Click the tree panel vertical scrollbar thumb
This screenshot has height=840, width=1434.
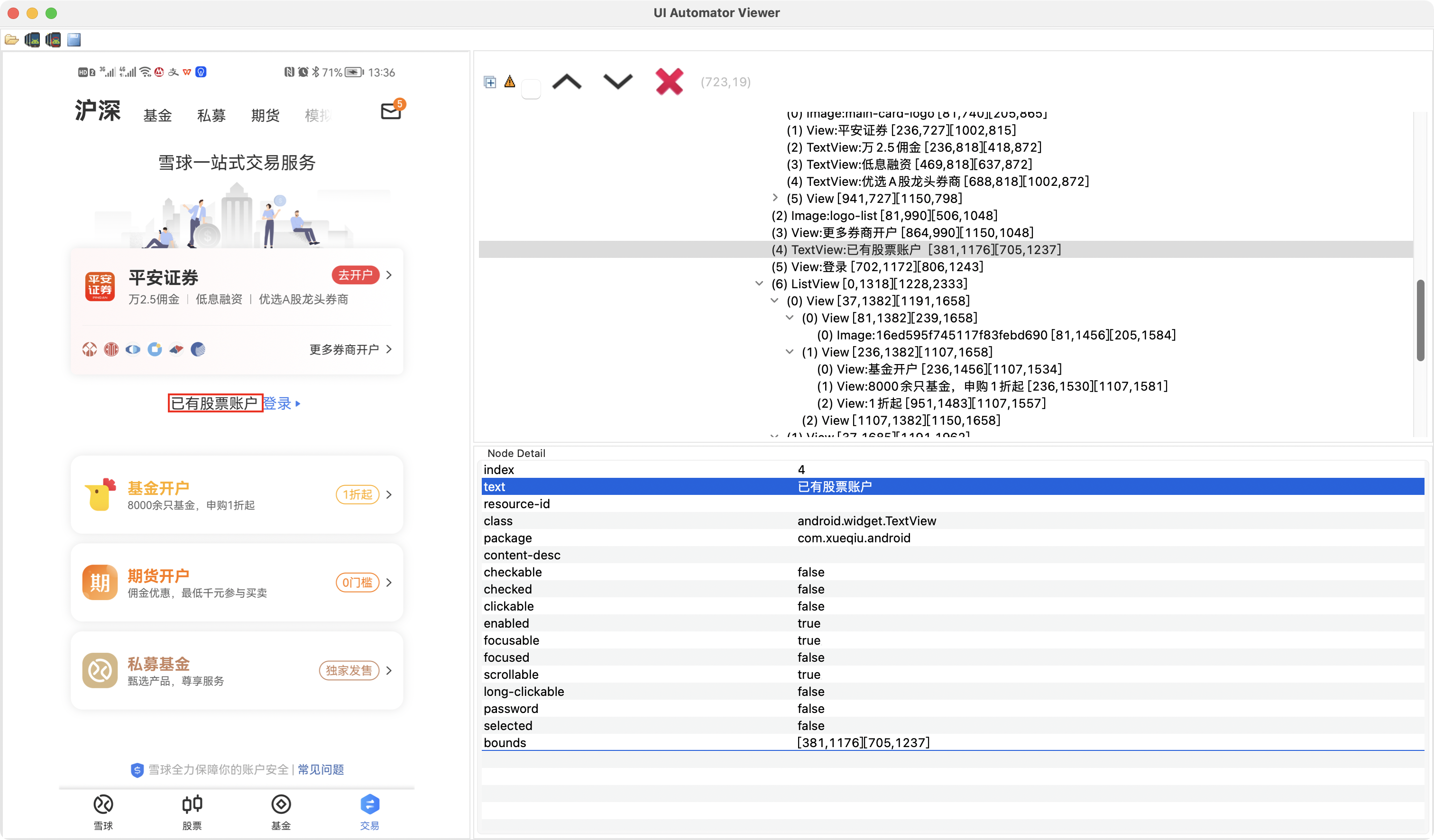click(1420, 320)
